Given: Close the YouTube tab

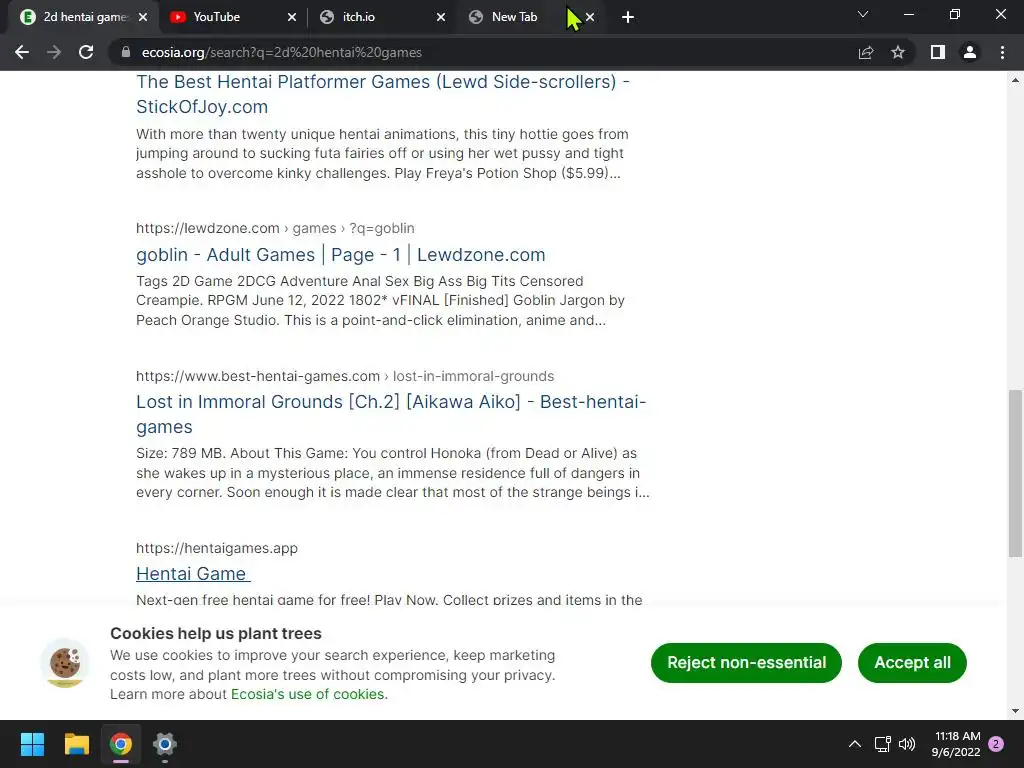Looking at the screenshot, I should tap(292, 17).
